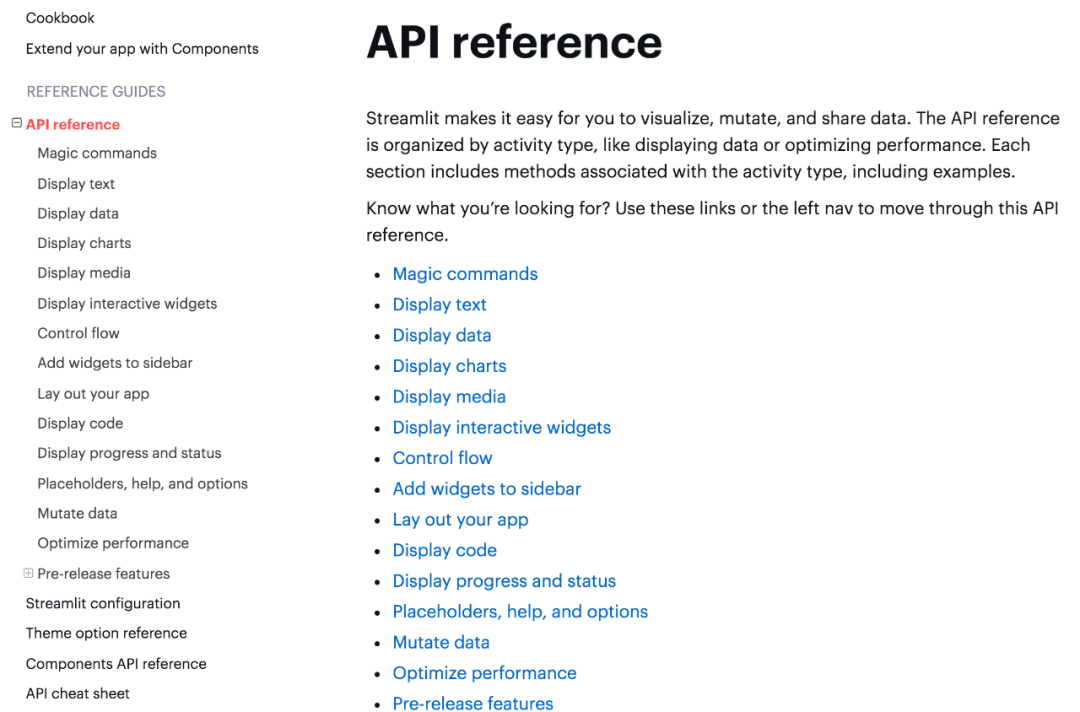Follow the Control flow bullet link
1080x712 pixels.
(442, 458)
